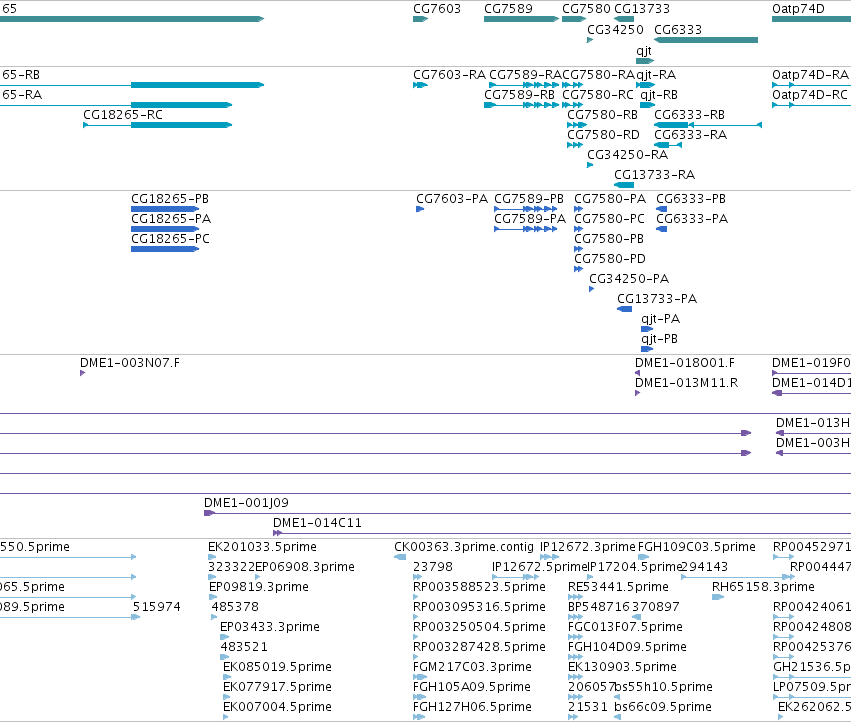This screenshot has width=851, height=722.
Task: Select EST EK007004.5prime
Action: pos(277,707)
